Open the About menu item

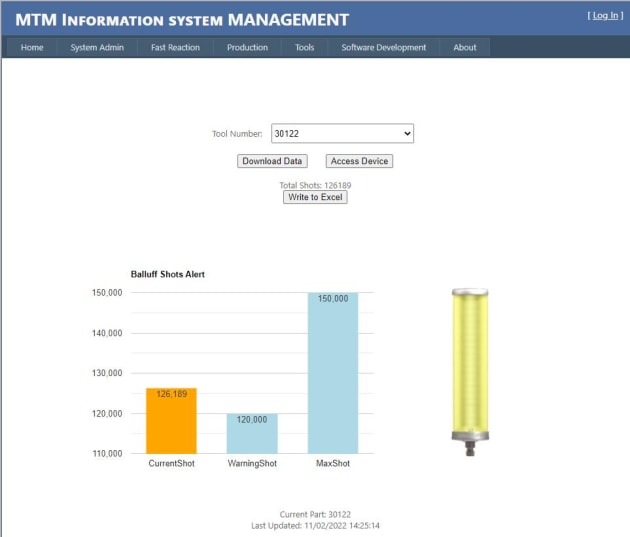pos(464,47)
